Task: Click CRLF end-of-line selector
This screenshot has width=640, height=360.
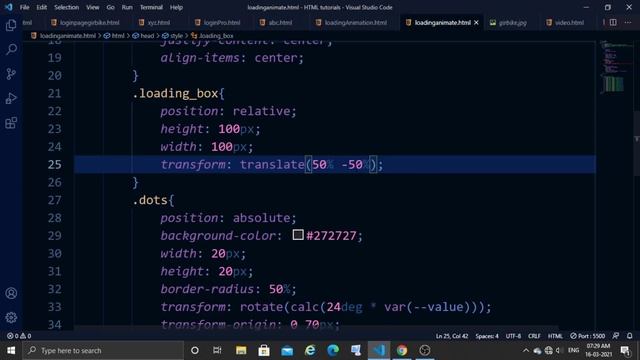Action: pos(534,336)
